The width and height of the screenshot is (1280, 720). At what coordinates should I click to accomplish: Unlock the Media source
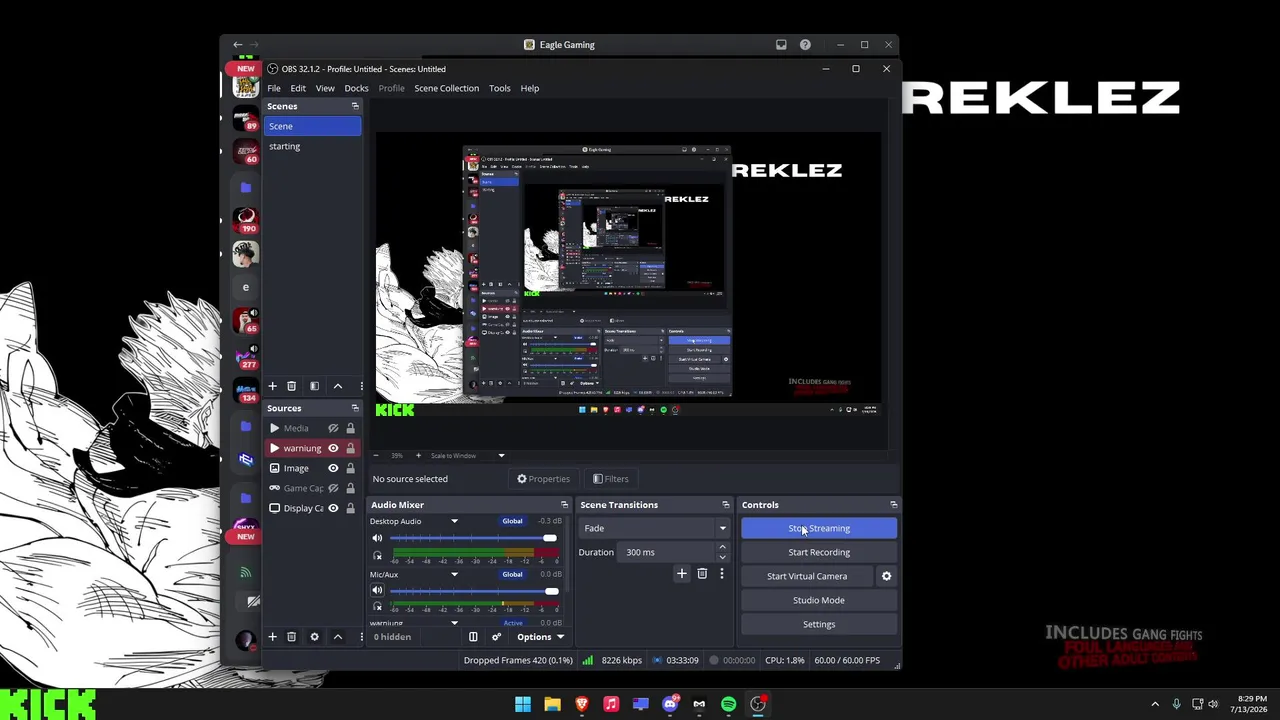pyautogui.click(x=350, y=428)
